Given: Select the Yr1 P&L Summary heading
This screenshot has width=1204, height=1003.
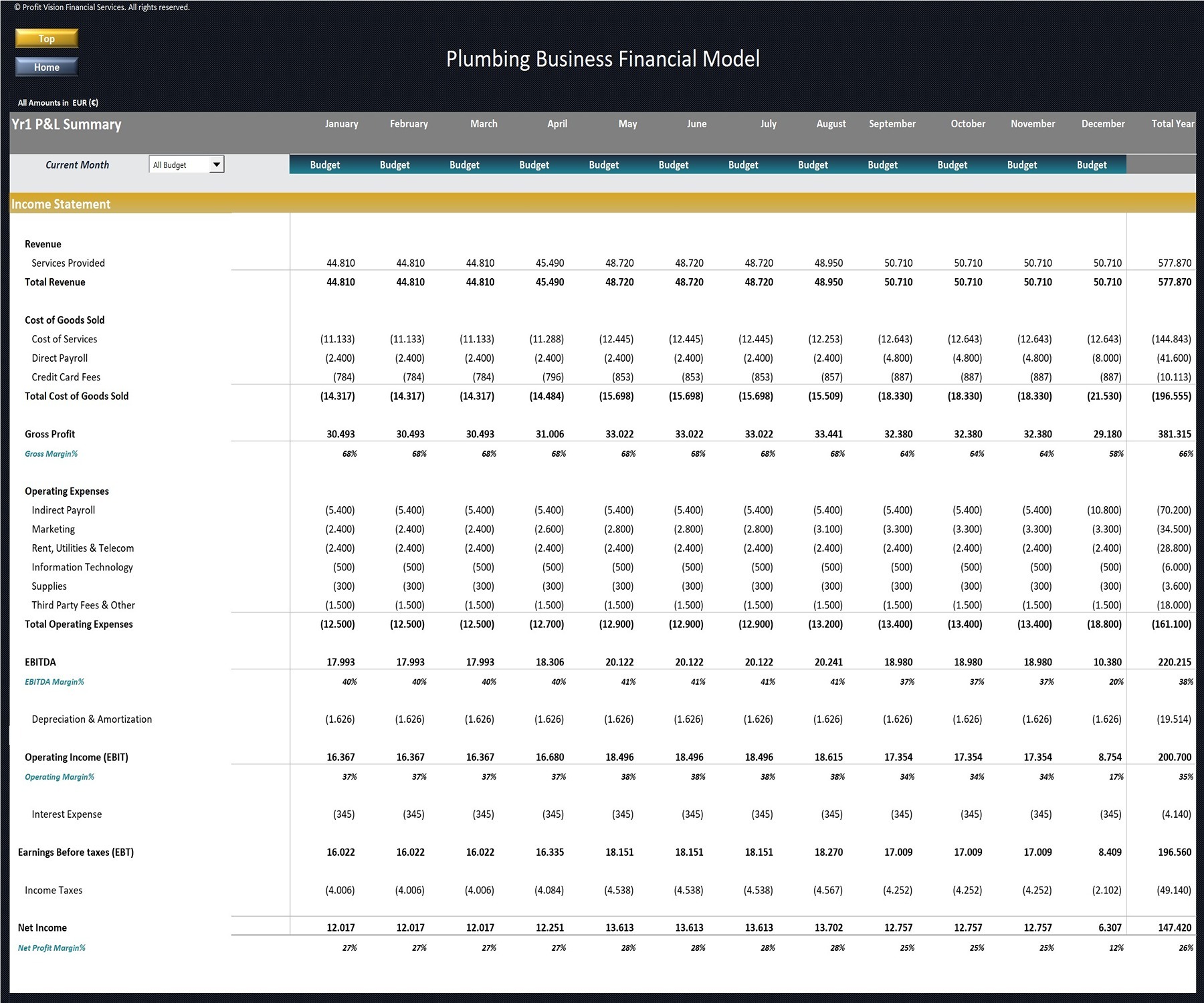Looking at the screenshot, I should (x=66, y=124).
